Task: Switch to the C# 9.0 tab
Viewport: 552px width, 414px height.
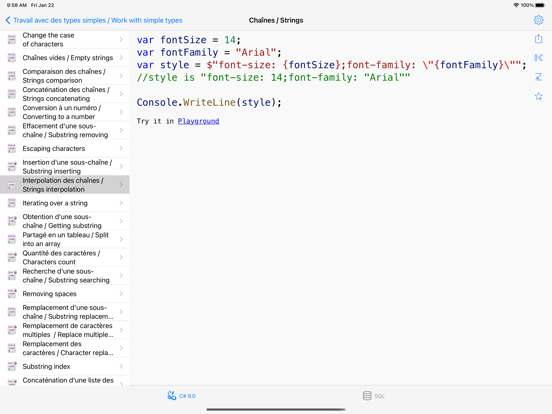Action: [181, 396]
